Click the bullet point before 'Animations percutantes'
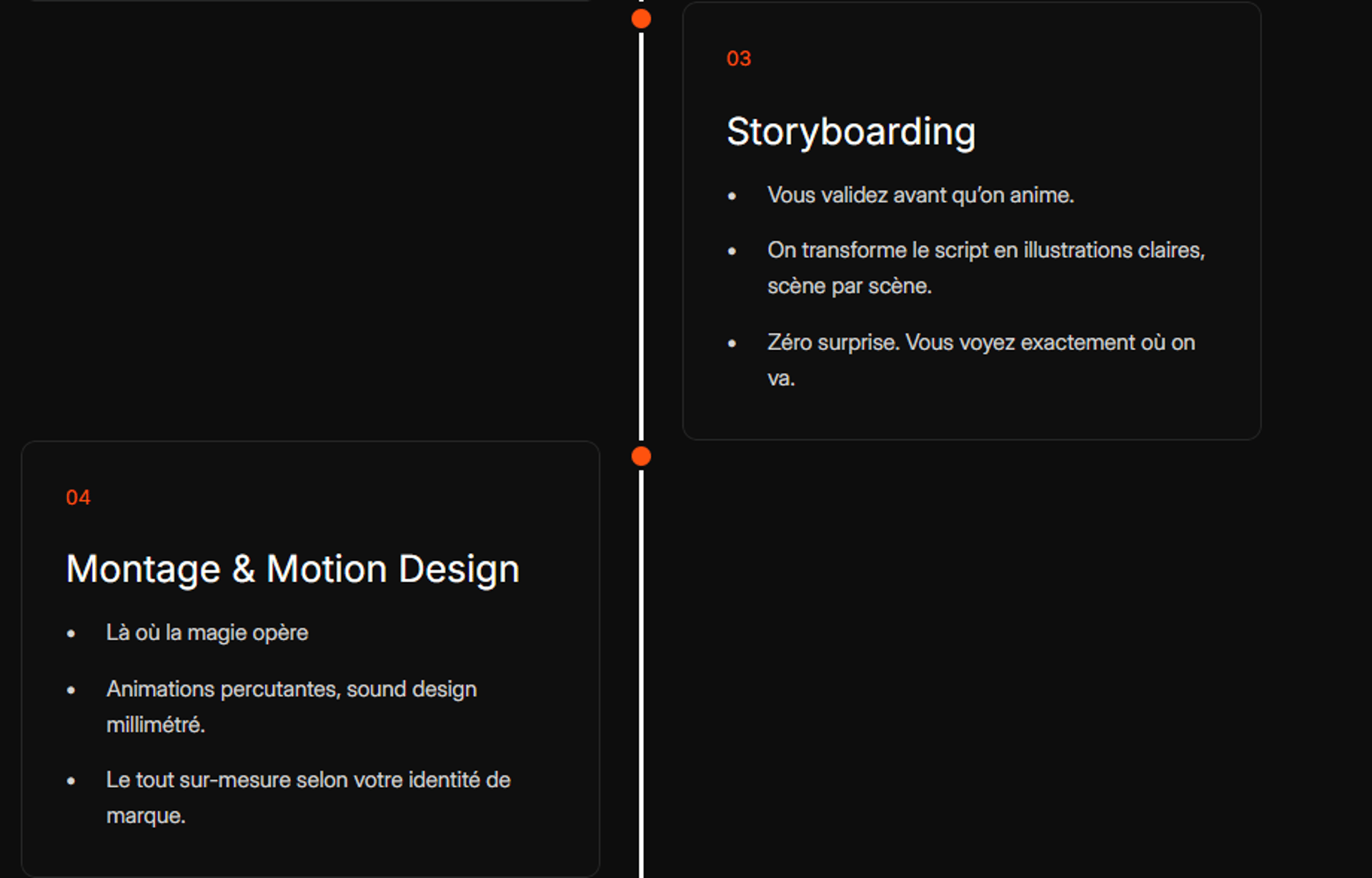1372x878 pixels. 71,690
